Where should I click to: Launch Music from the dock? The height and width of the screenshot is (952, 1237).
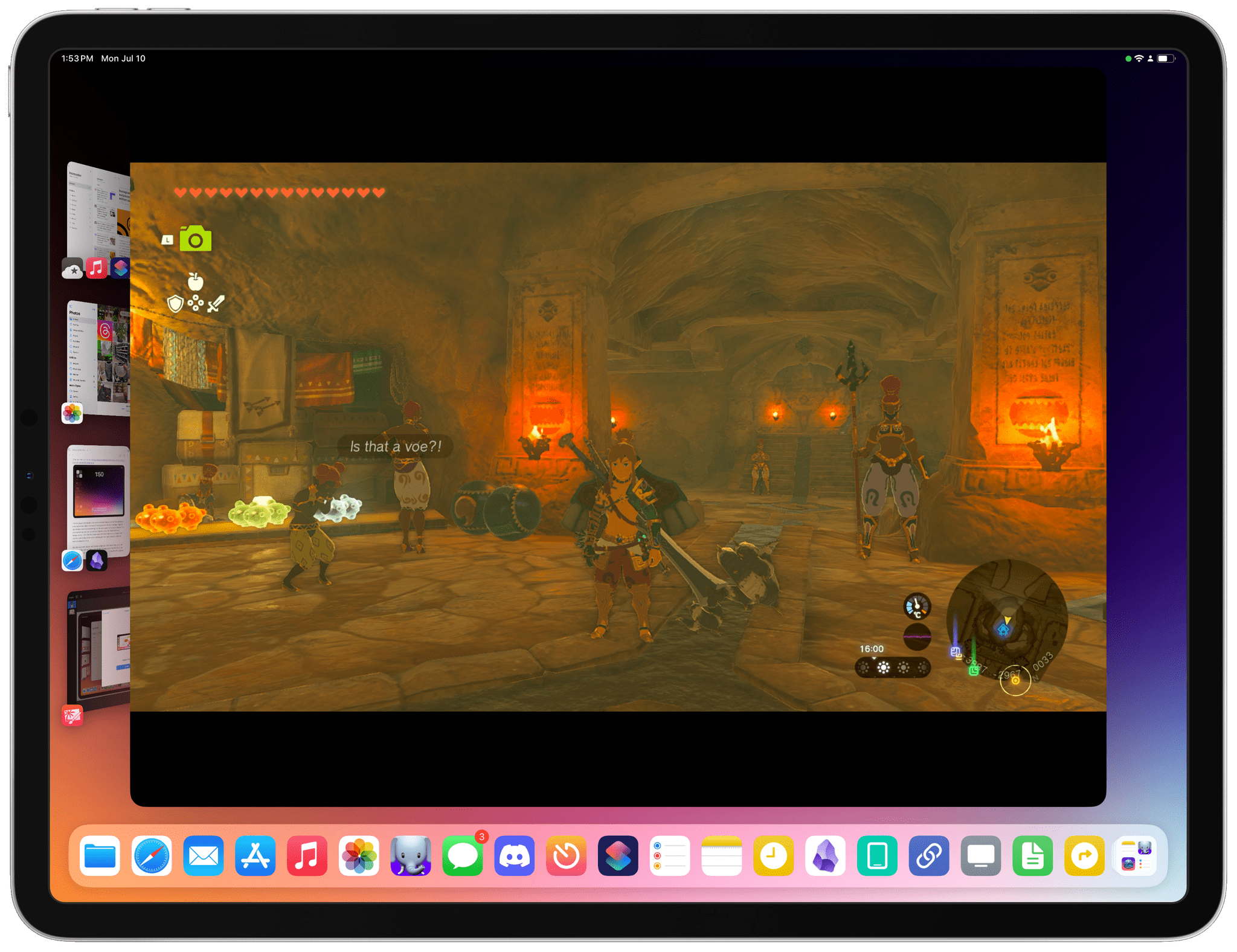[x=307, y=856]
